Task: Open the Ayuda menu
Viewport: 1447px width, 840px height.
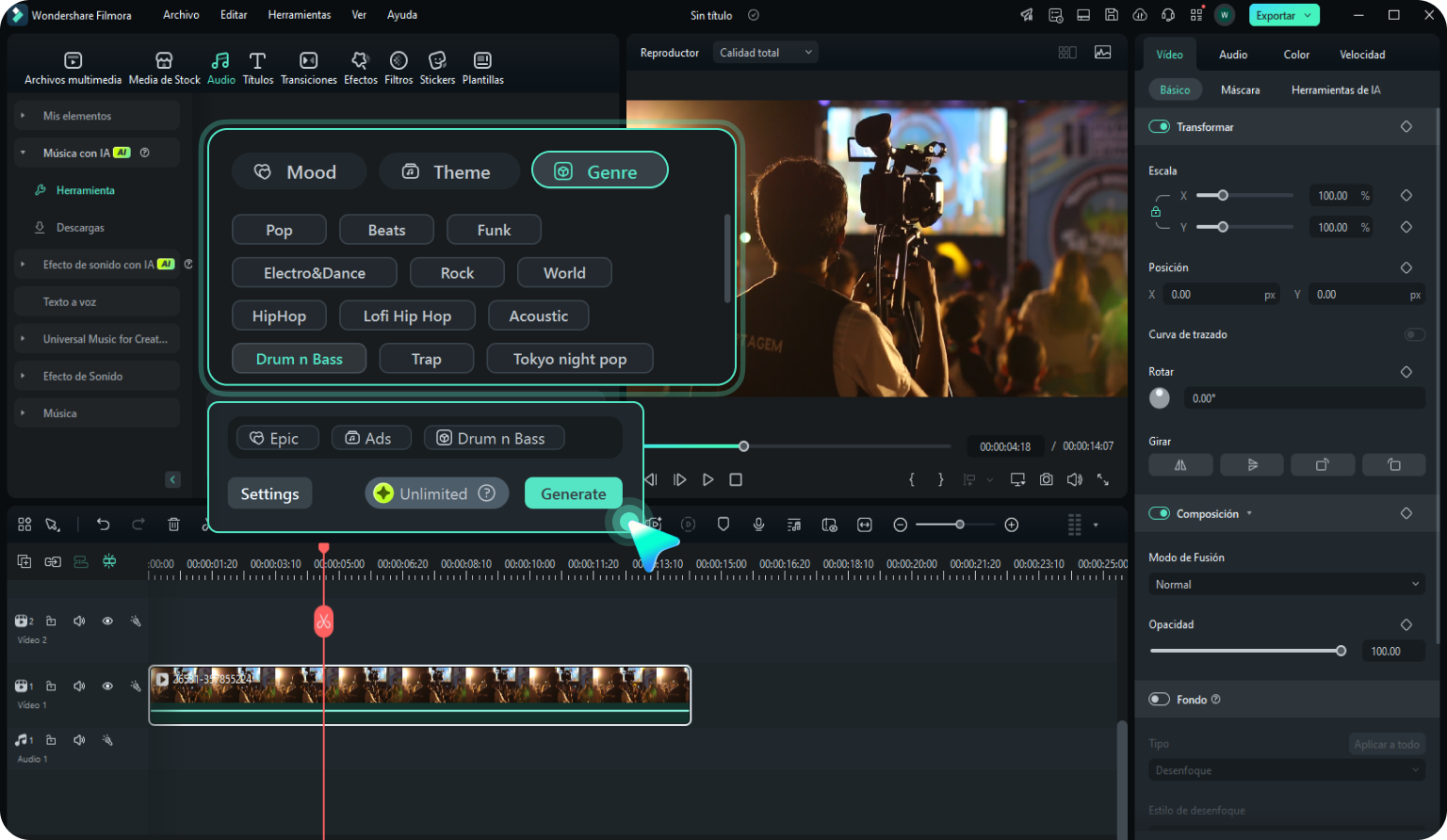Action: tap(402, 15)
